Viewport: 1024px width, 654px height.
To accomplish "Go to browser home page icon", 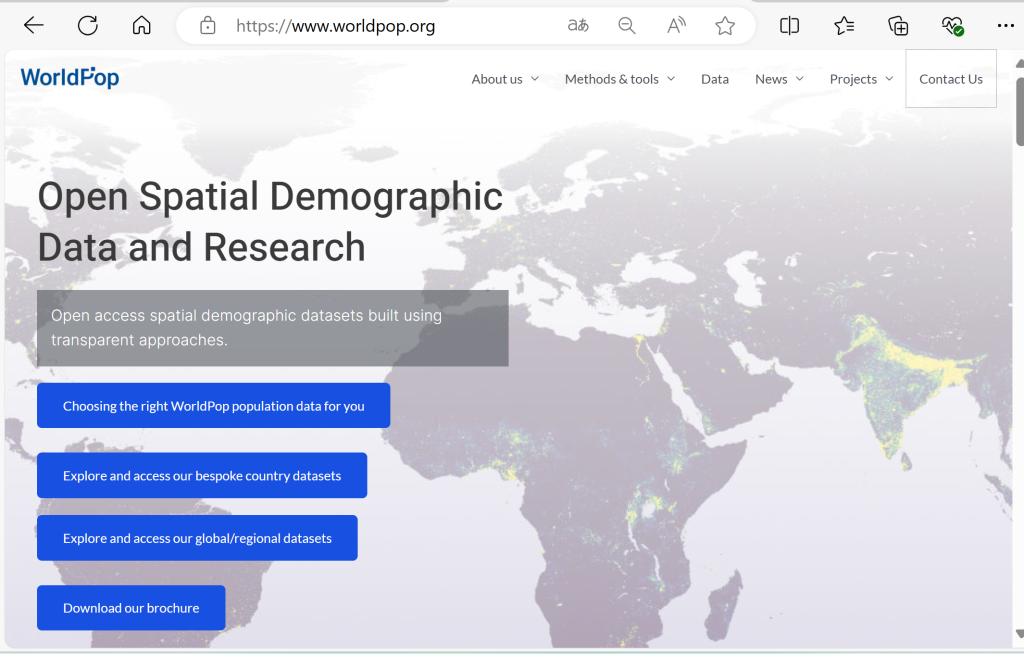I will click(x=142, y=26).
